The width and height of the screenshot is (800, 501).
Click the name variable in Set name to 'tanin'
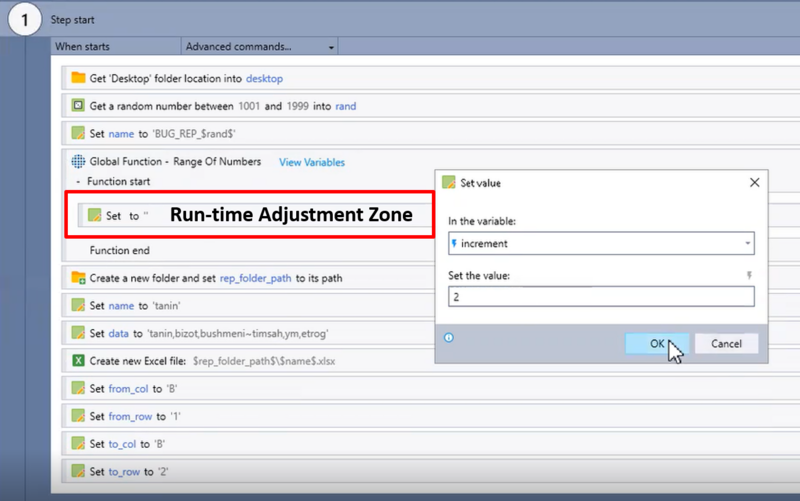(x=121, y=306)
